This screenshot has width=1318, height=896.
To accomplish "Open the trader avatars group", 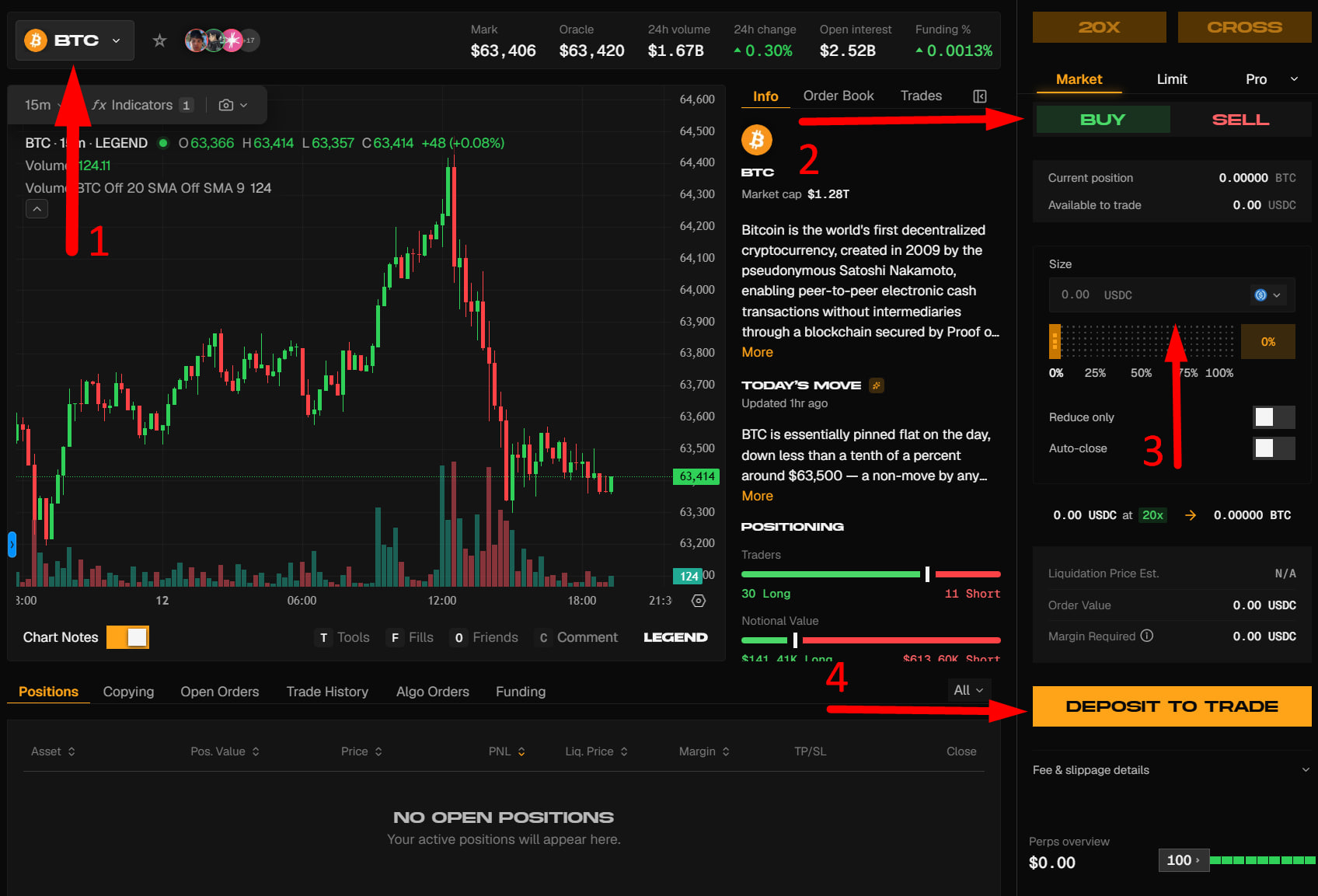I will click(222, 40).
